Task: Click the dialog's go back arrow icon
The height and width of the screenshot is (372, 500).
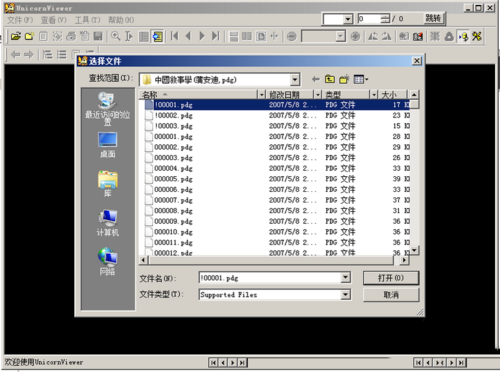Action: tap(315, 79)
